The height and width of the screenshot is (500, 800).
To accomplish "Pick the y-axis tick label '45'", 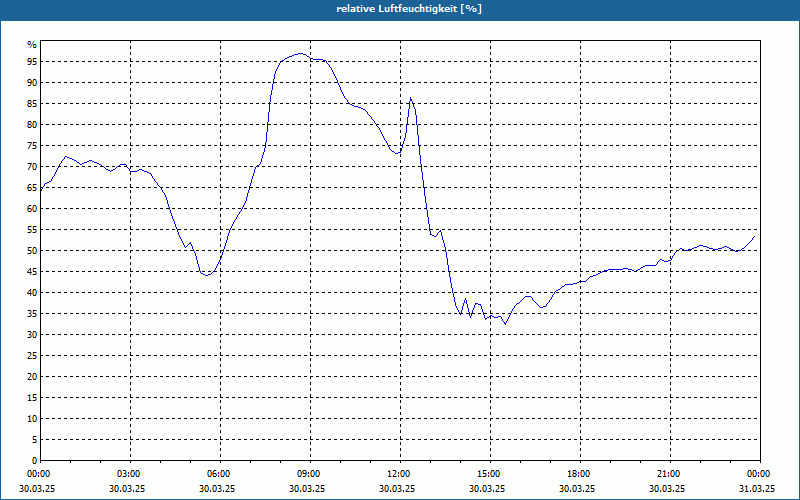I will [32, 272].
